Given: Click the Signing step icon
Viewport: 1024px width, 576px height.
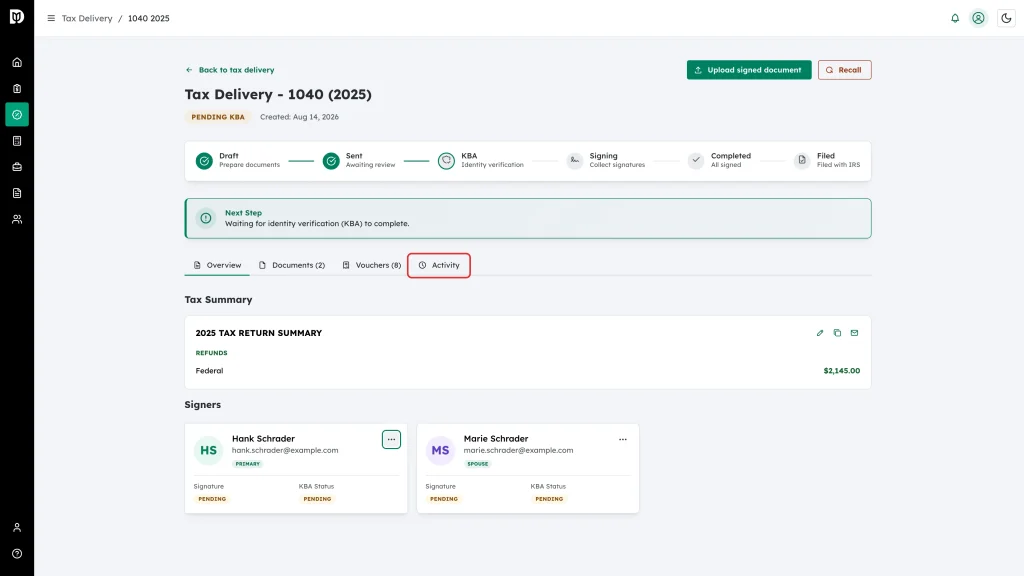Looking at the screenshot, I should 575,161.
